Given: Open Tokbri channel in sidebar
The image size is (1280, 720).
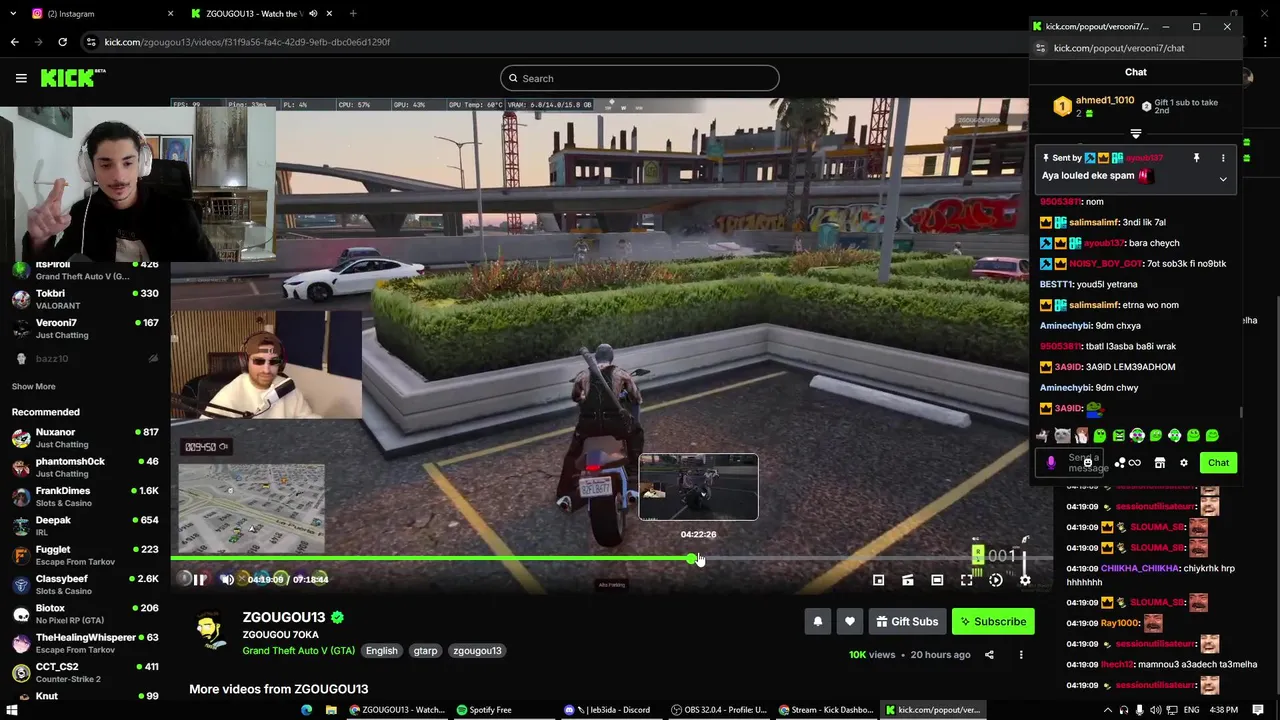Looking at the screenshot, I should pos(85,299).
